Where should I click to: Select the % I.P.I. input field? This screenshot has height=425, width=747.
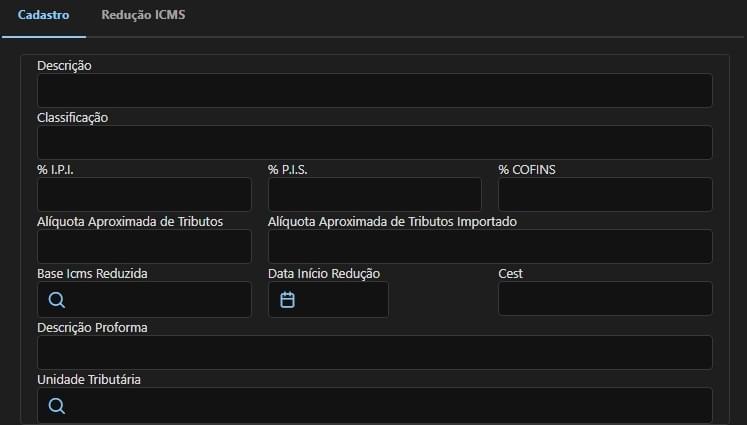click(x=144, y=194)
